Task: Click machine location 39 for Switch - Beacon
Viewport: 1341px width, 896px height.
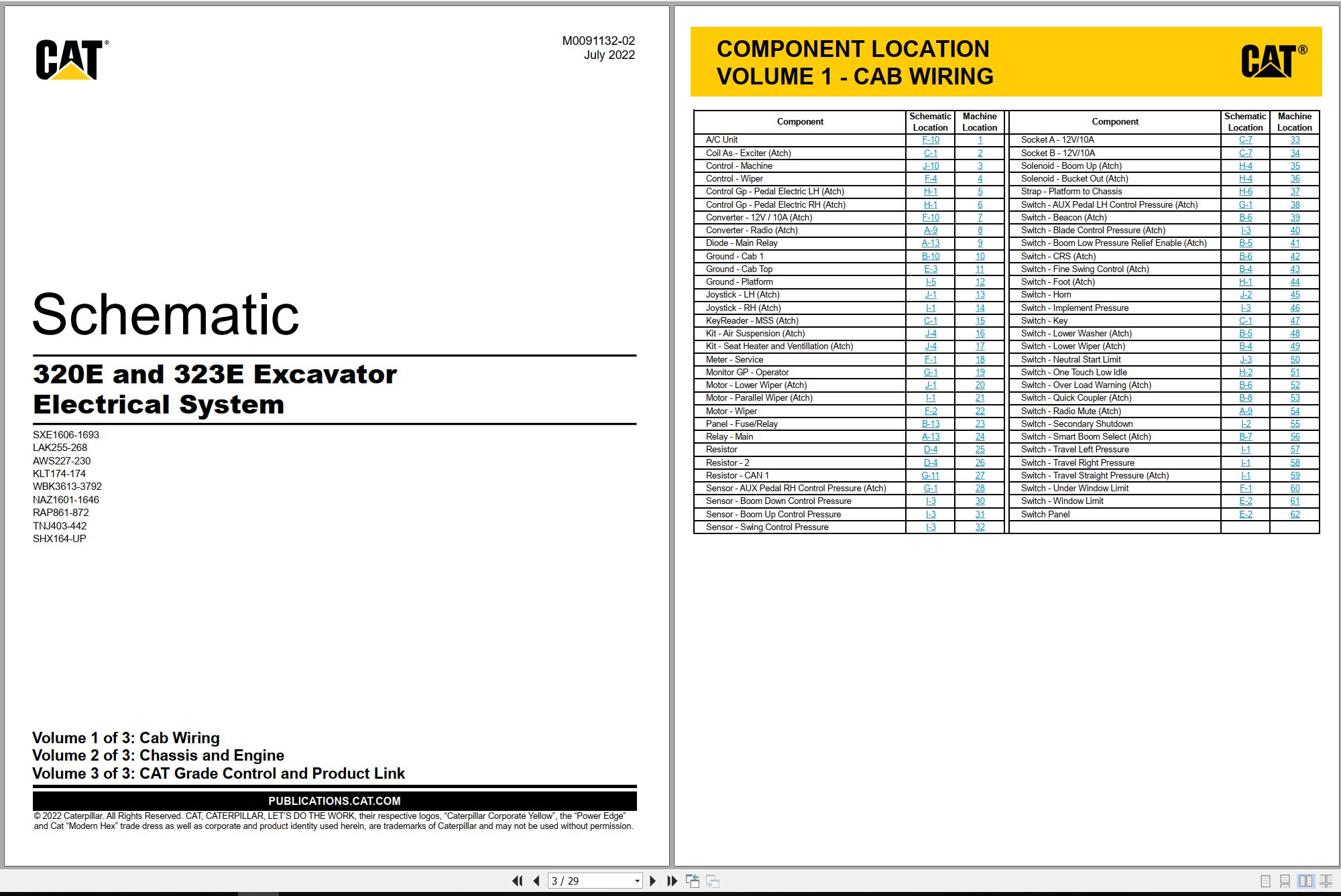Action: [x=1295, y=217]
